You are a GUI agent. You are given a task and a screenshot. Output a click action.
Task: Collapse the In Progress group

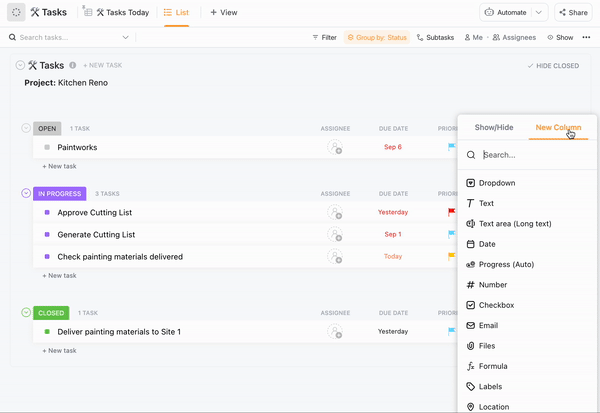pyautogui.click(x=26, y=193)
